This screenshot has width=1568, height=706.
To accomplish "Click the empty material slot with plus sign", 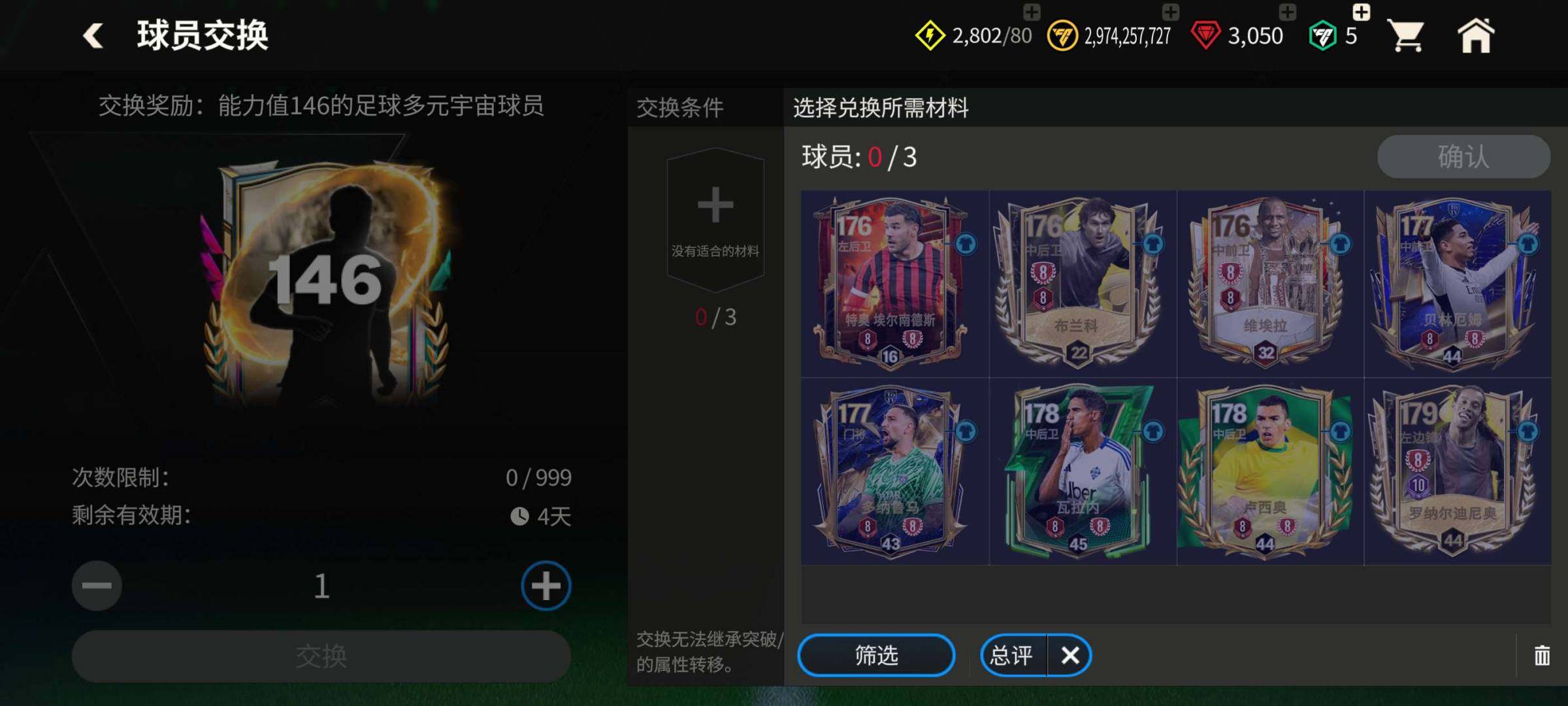I will point(715,221).
